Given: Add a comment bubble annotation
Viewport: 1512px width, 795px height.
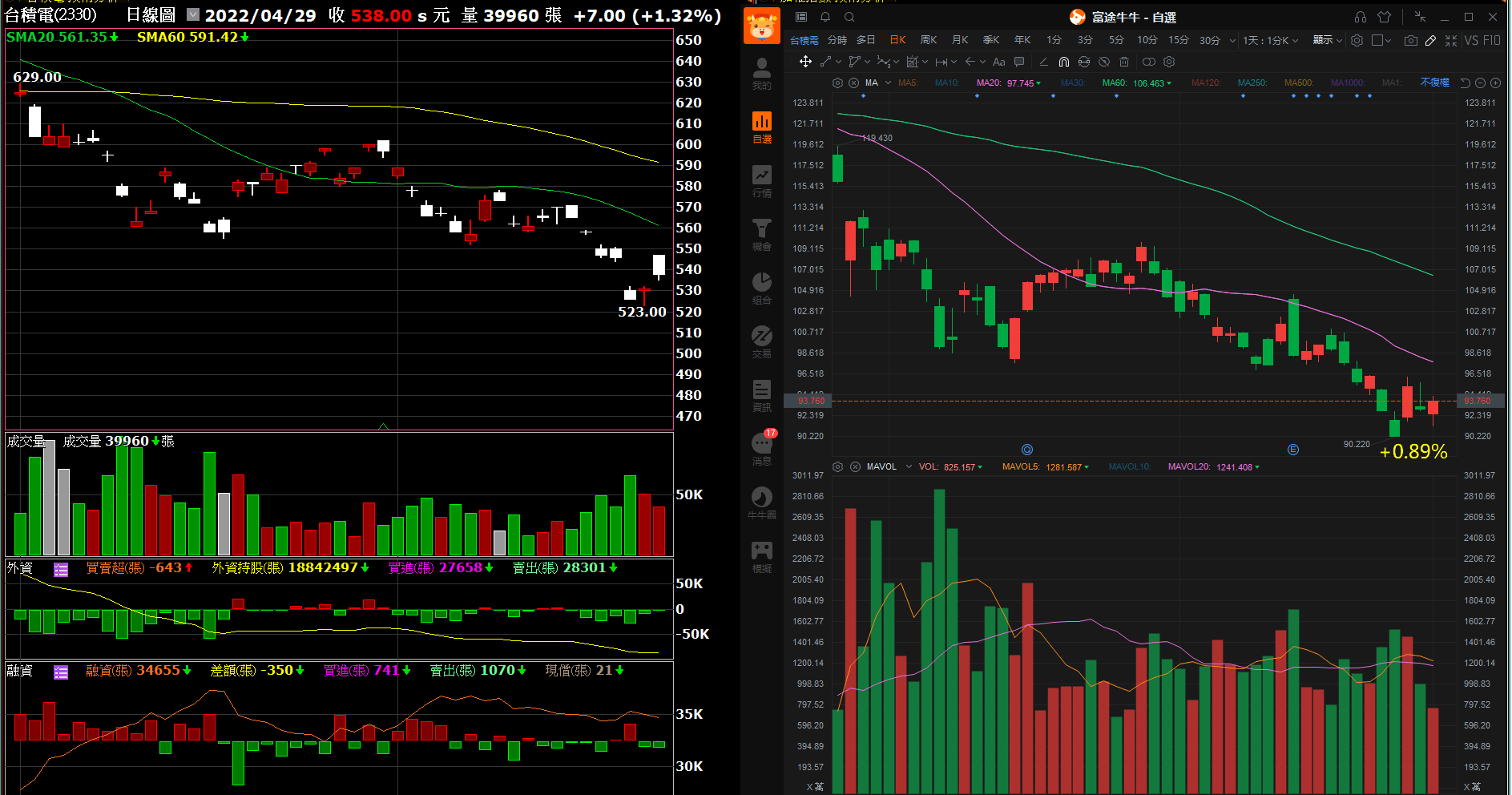Looking at the screenshot, I should (x=1019, y=62).
